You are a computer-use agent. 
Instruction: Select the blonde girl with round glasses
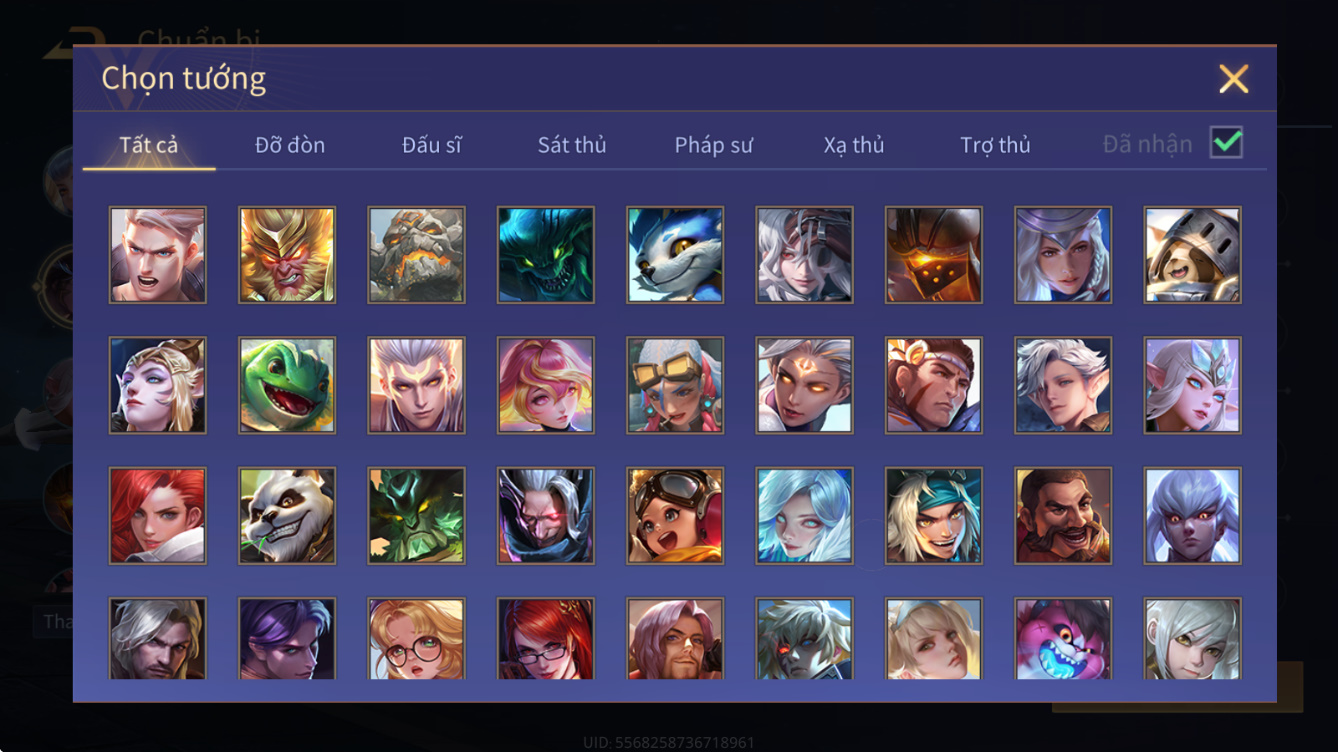(416, 639)
